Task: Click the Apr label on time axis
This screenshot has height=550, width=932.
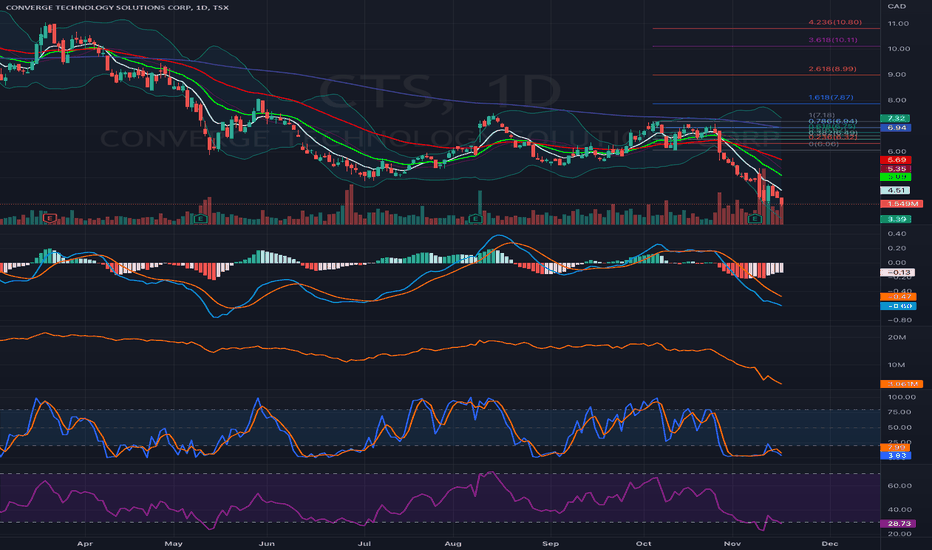Action: coord(85,543)
